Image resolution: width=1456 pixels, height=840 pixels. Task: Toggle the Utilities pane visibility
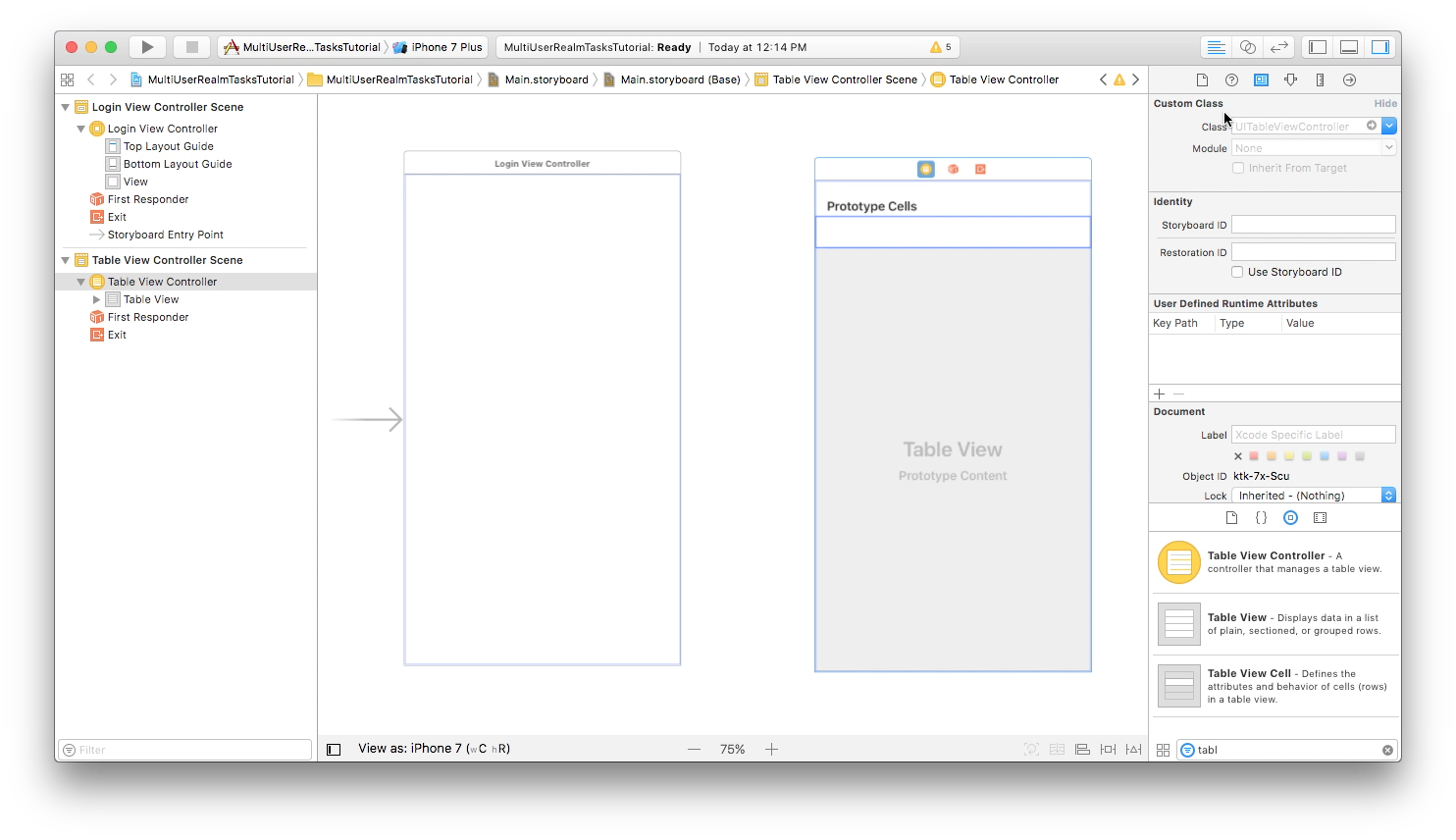1380,47
